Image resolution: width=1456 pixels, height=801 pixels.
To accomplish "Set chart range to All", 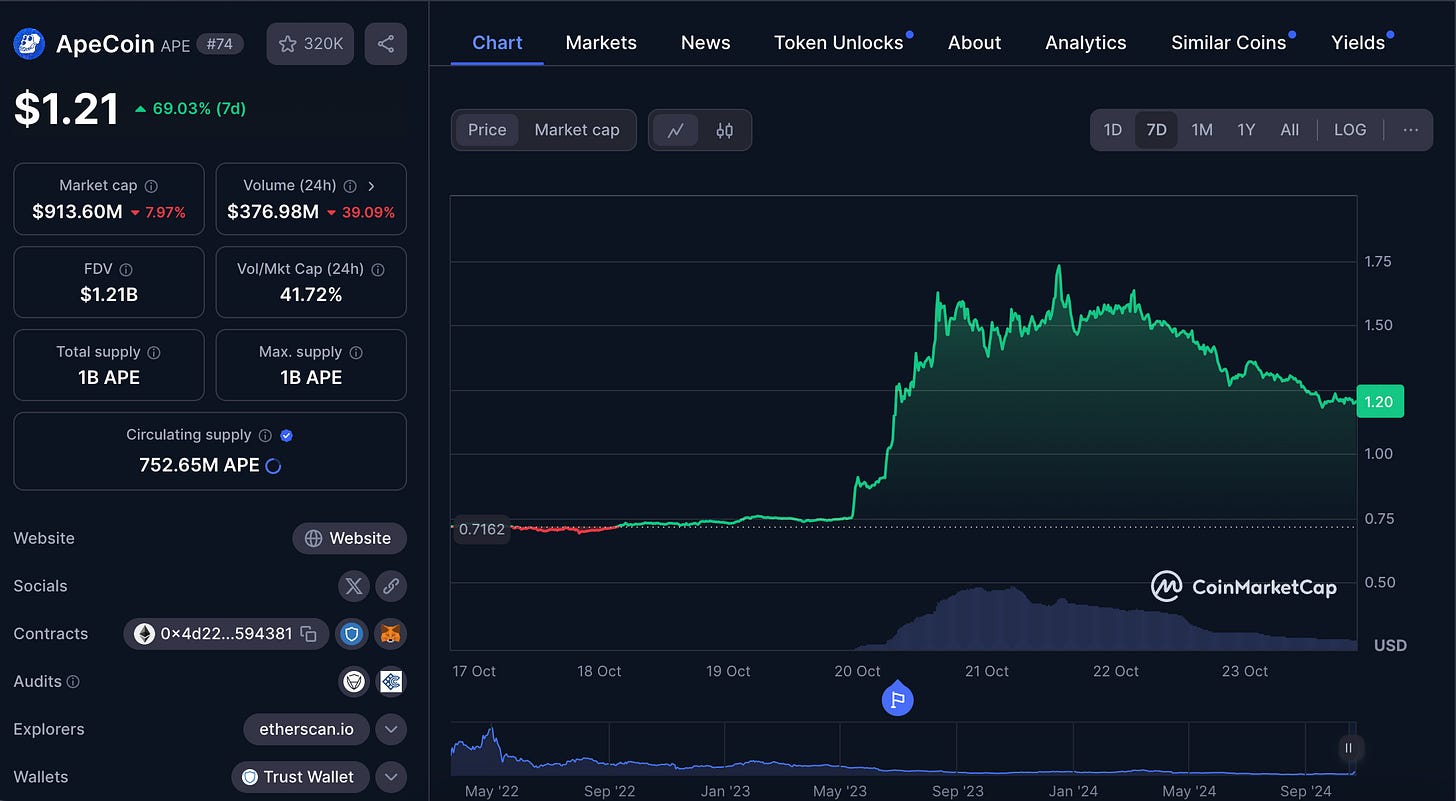I will coord(1290,130).
